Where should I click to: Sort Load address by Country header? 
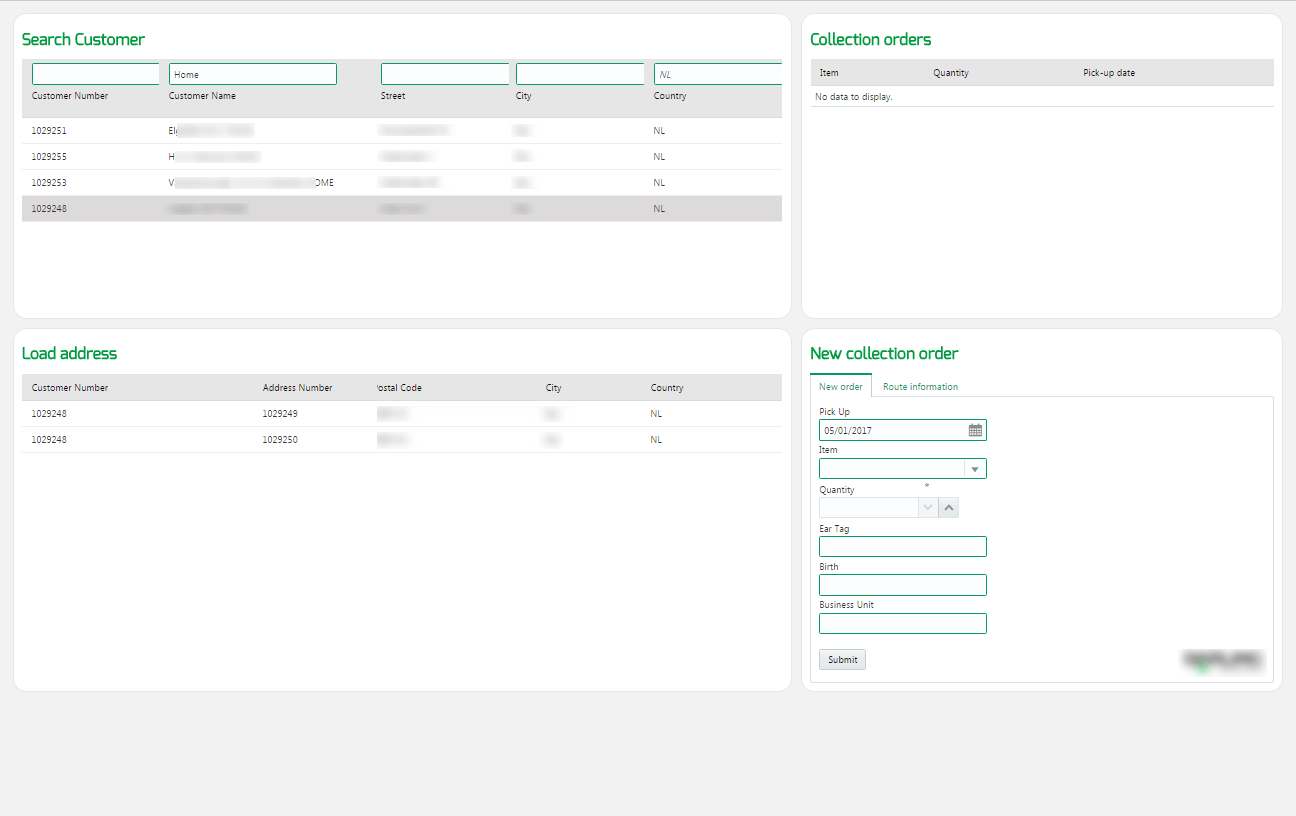(x=667, y=388)
